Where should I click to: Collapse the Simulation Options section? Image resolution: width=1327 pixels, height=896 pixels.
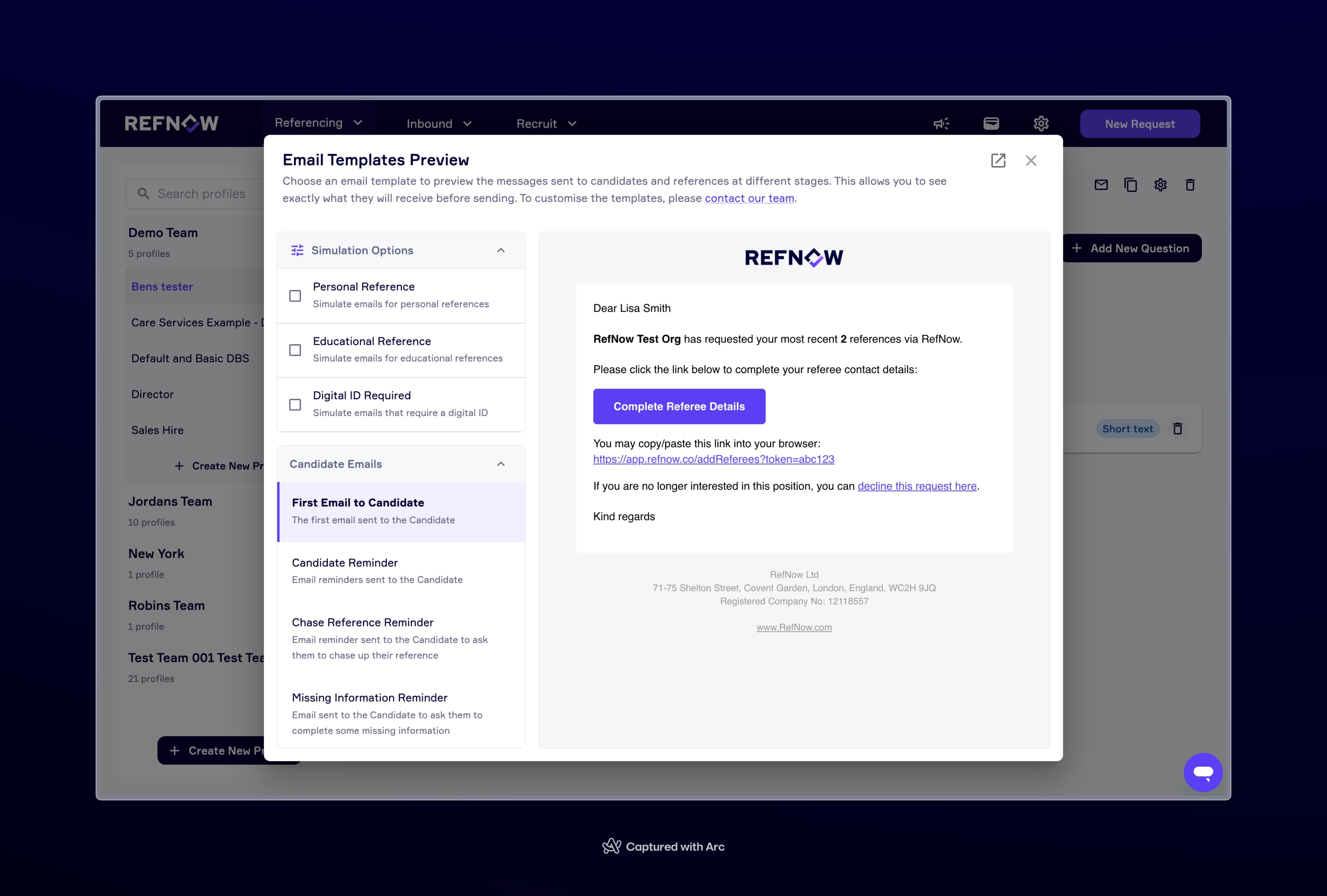pos(501,250)
